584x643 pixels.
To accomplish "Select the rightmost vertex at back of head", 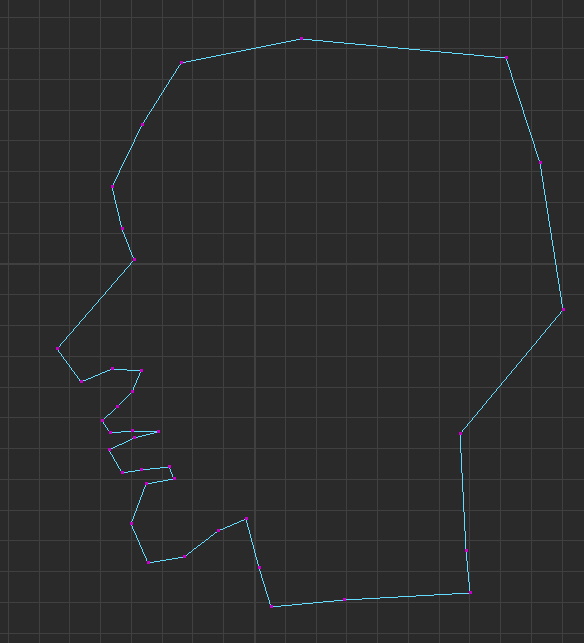I will 563,310.
